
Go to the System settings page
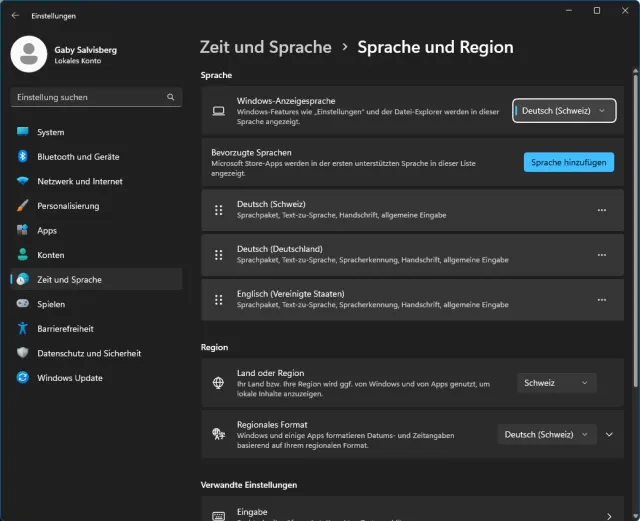tap(51, 132)
